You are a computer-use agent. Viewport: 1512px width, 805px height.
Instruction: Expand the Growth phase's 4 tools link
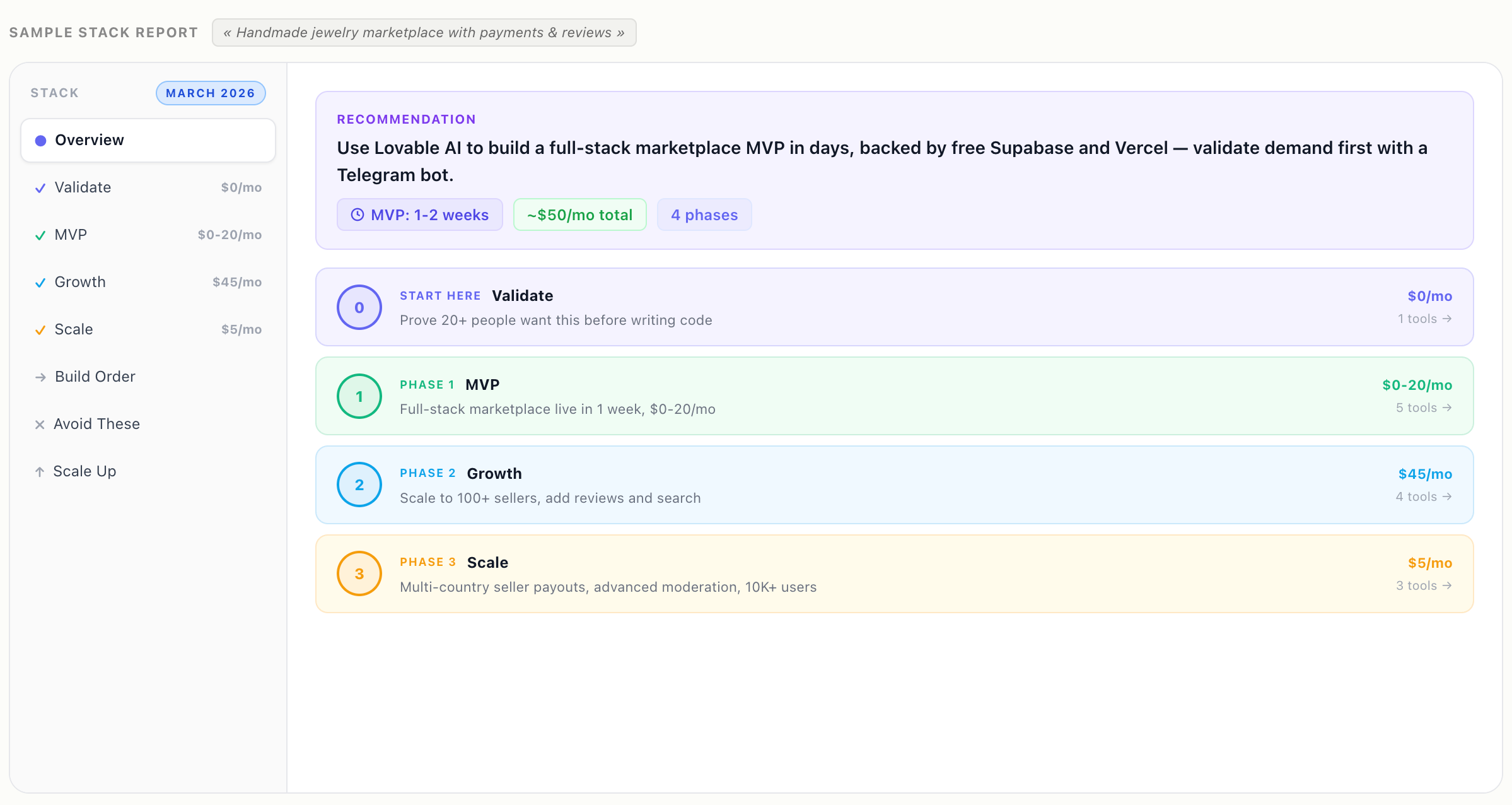pyautogui.click(x=1423, y=497)
